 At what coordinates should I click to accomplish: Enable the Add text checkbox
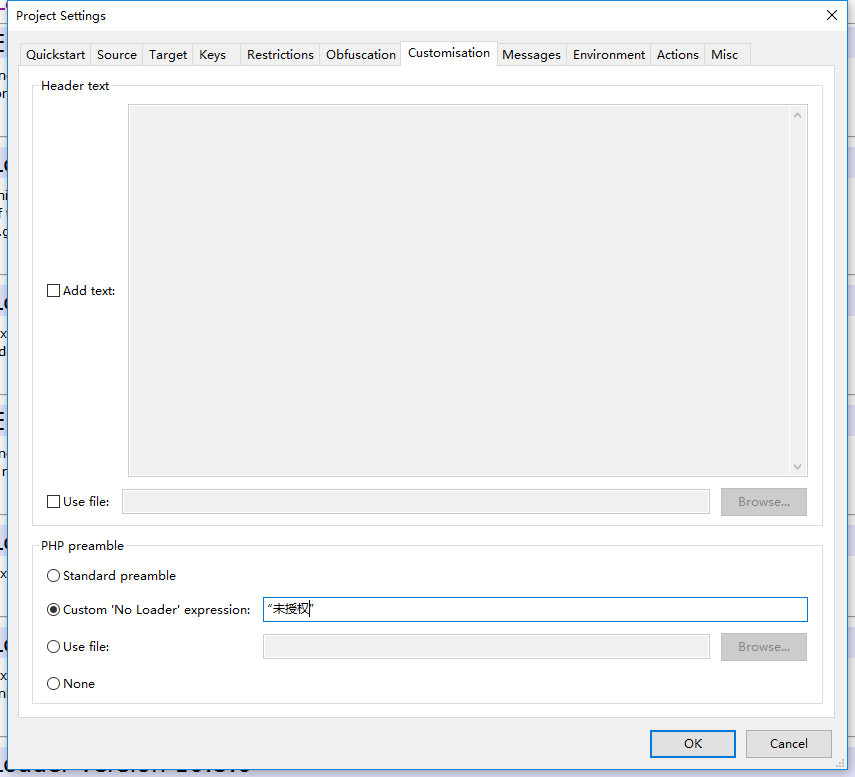click(x=53, y=290)
